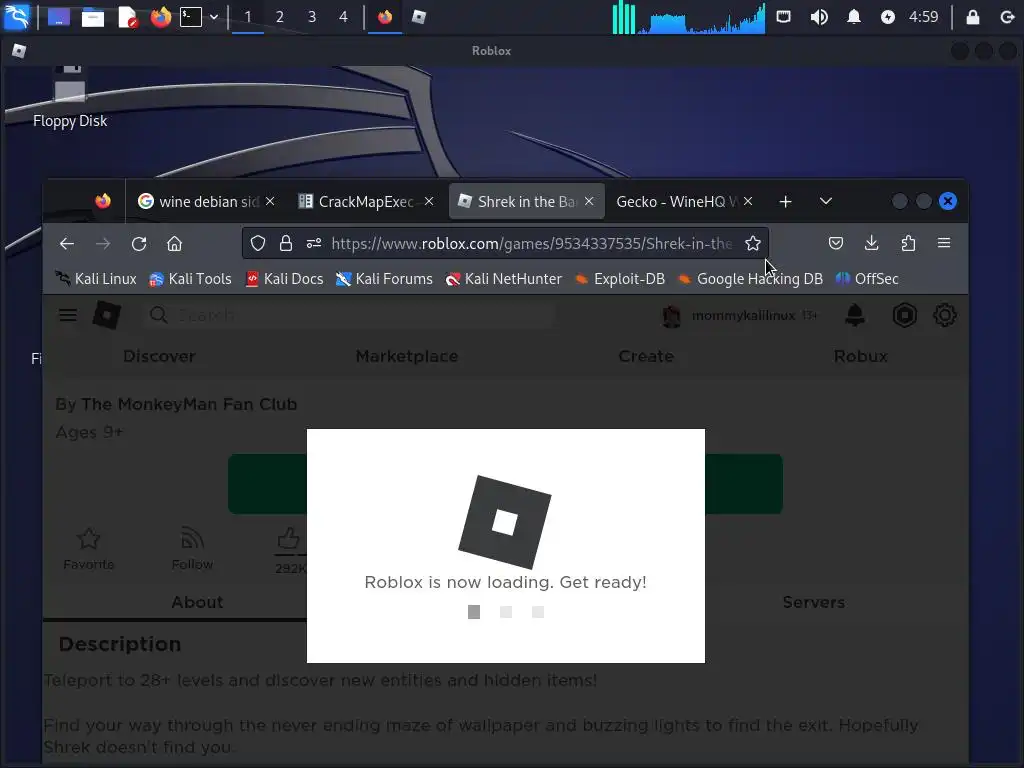Open site permissions icon in address bar
1024x768 pixels.
click(x=313, y=244)
